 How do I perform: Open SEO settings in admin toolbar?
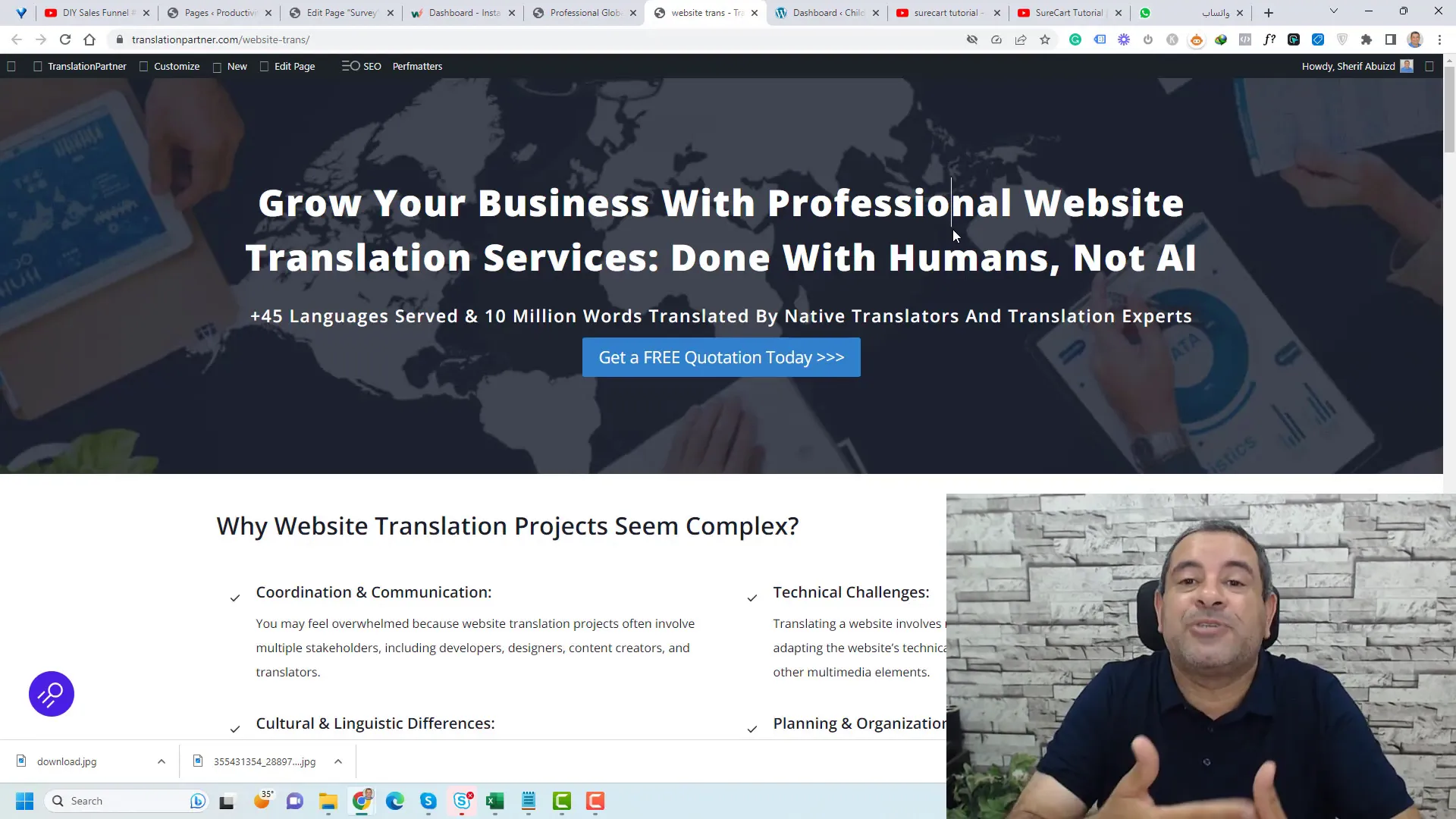pos(372,66)
